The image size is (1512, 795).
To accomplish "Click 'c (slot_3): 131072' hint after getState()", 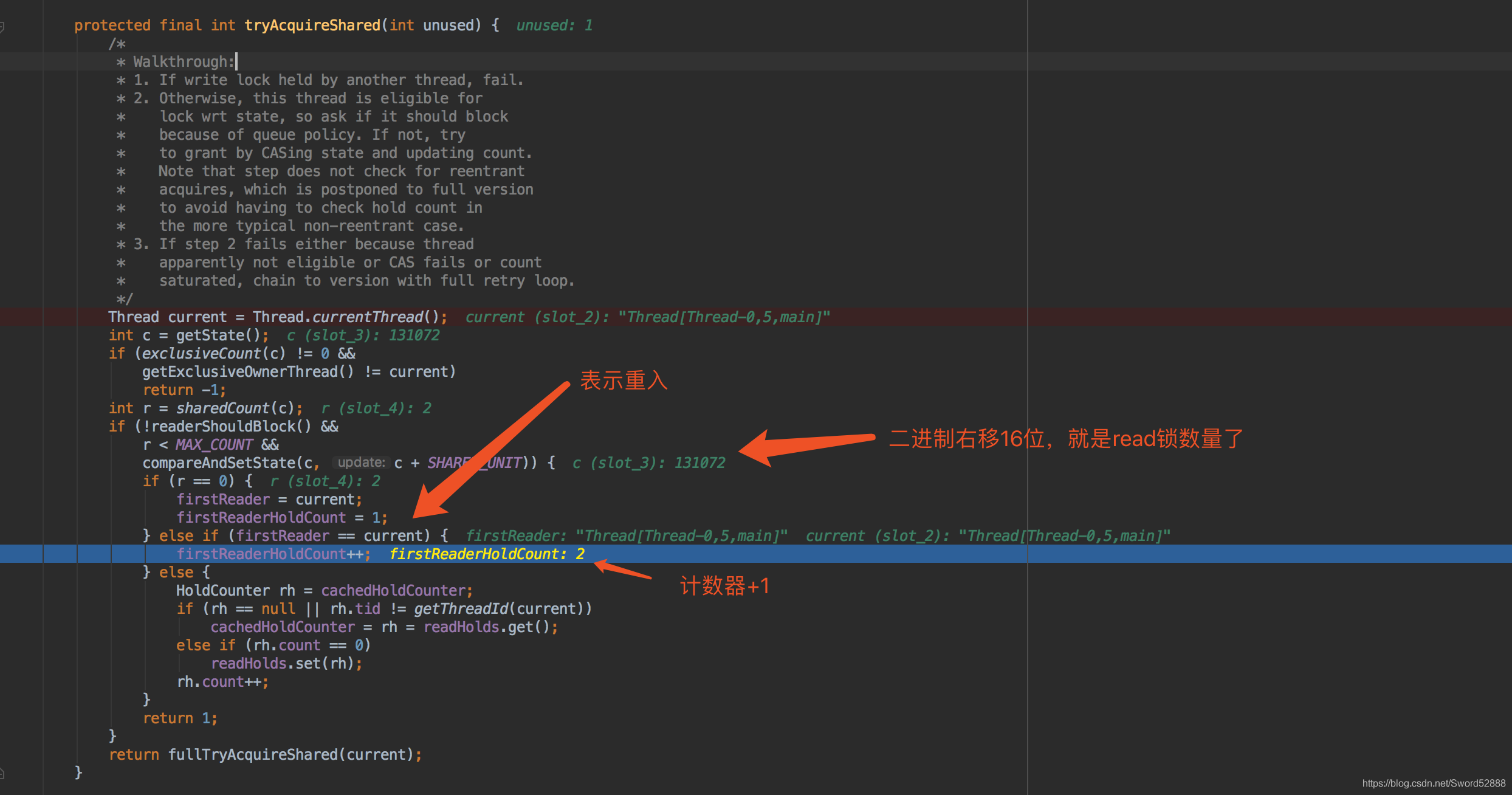I will pyautogui.click(x=363, y=336).
